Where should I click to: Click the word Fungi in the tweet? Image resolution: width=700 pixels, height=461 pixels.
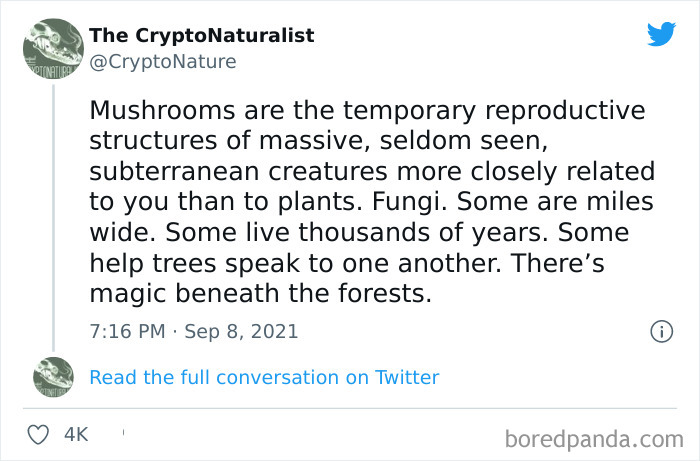click(409, 202)
